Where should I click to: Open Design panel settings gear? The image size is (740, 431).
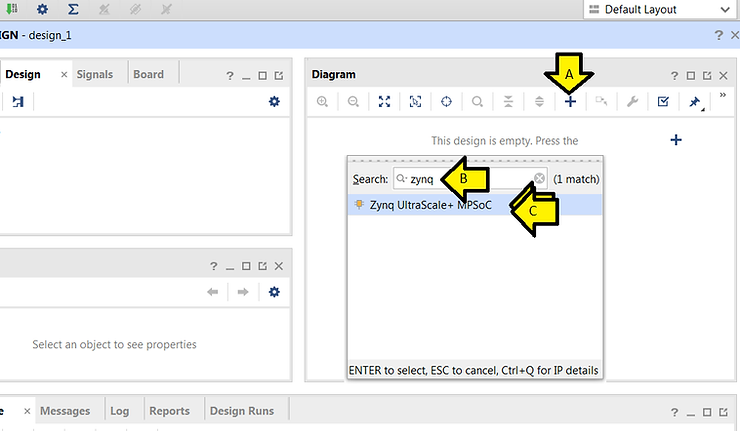coord(274,102)
